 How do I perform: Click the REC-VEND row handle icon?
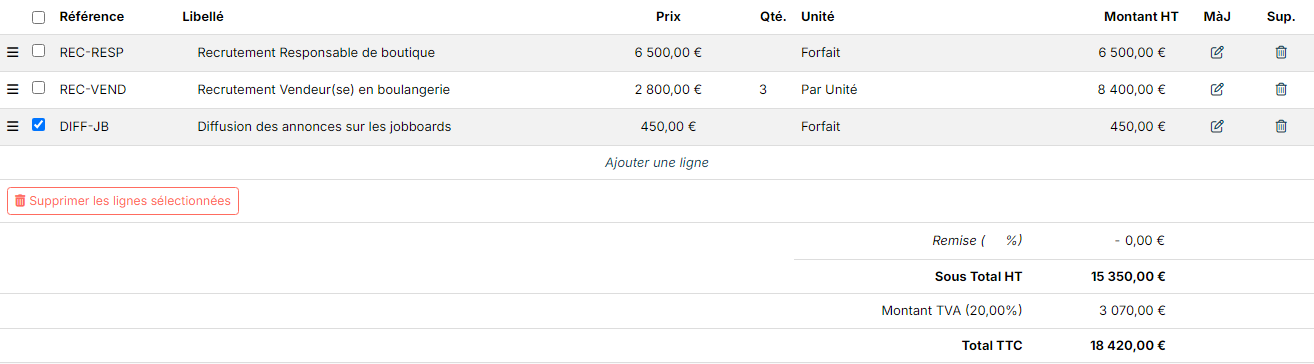[13, 90]
